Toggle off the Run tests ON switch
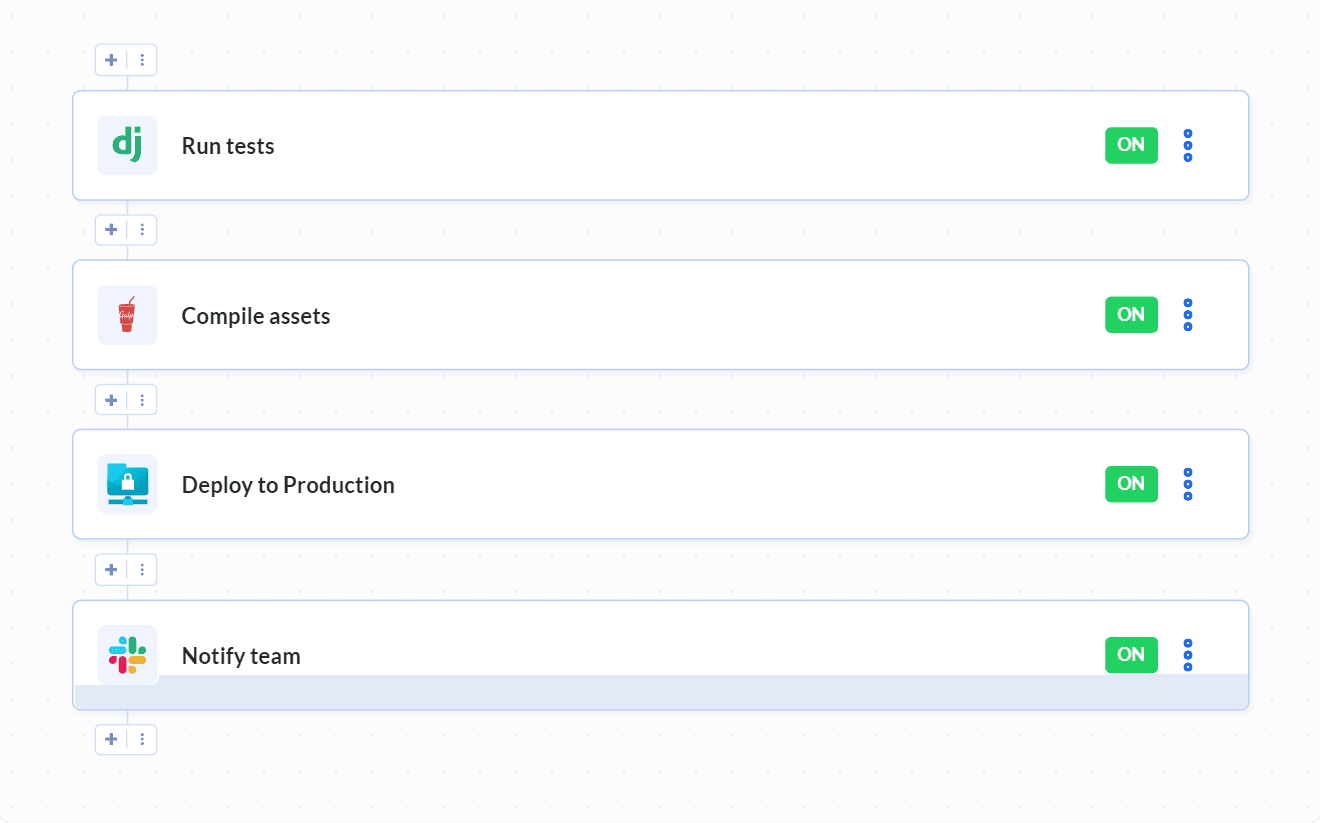1320x823 pixels. (1131, 144)
